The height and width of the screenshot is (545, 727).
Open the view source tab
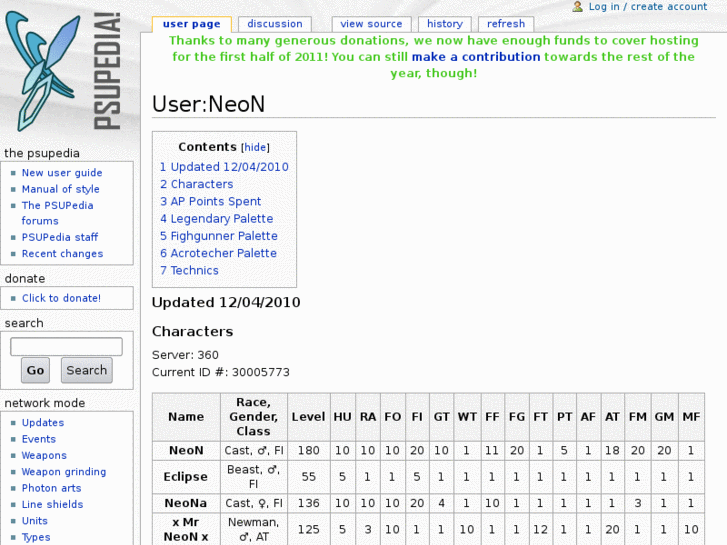click(x=371, y=24)
